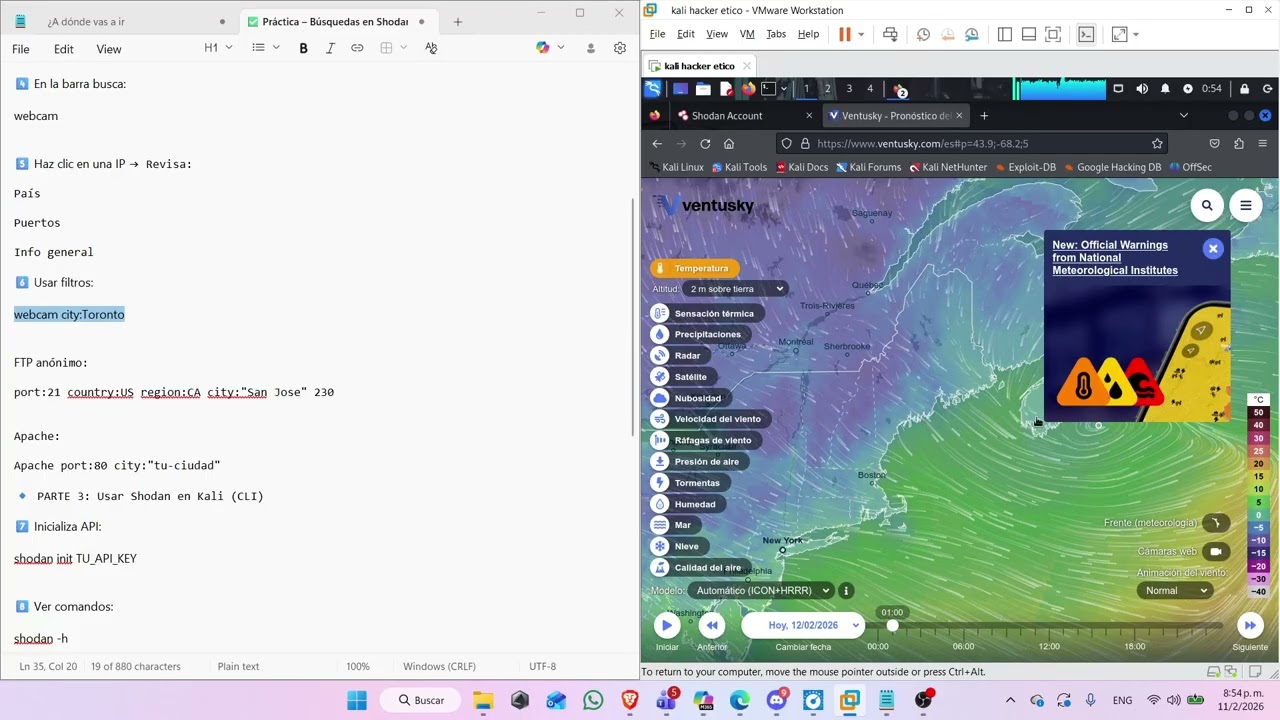
Task: Open Firefox list-all-tabs chevron
Action: click(x=1183, y=116)
